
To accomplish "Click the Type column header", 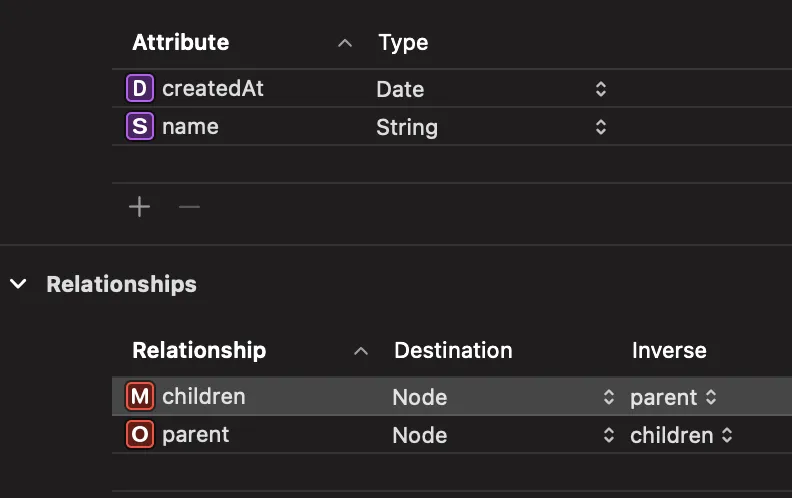I will [x=403, y=42].
